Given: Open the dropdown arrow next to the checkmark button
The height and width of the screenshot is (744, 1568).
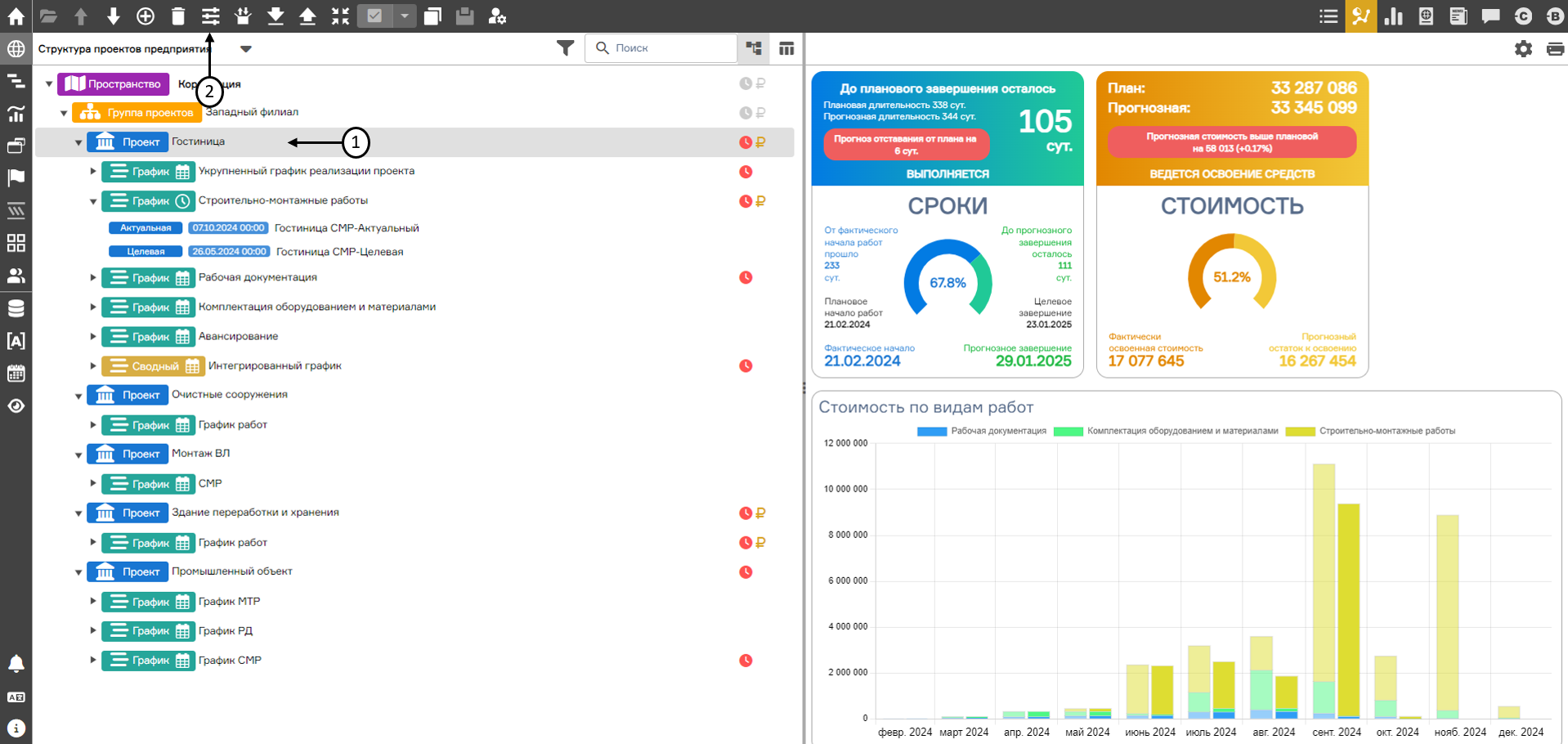Looking at the screenshot, I should tap(404, 16).
